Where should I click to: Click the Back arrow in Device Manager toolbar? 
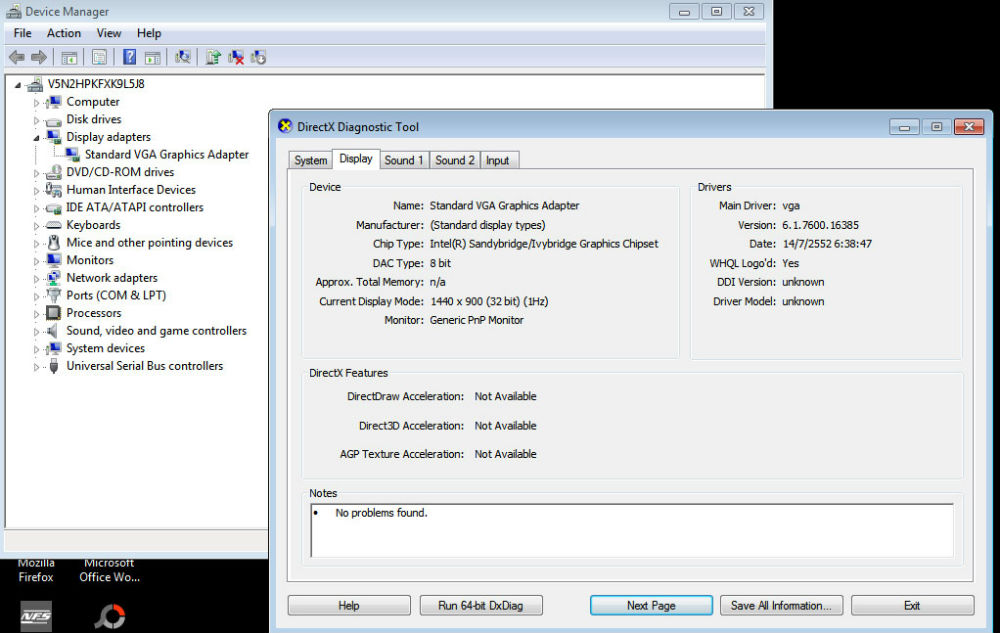click(17, 58)
